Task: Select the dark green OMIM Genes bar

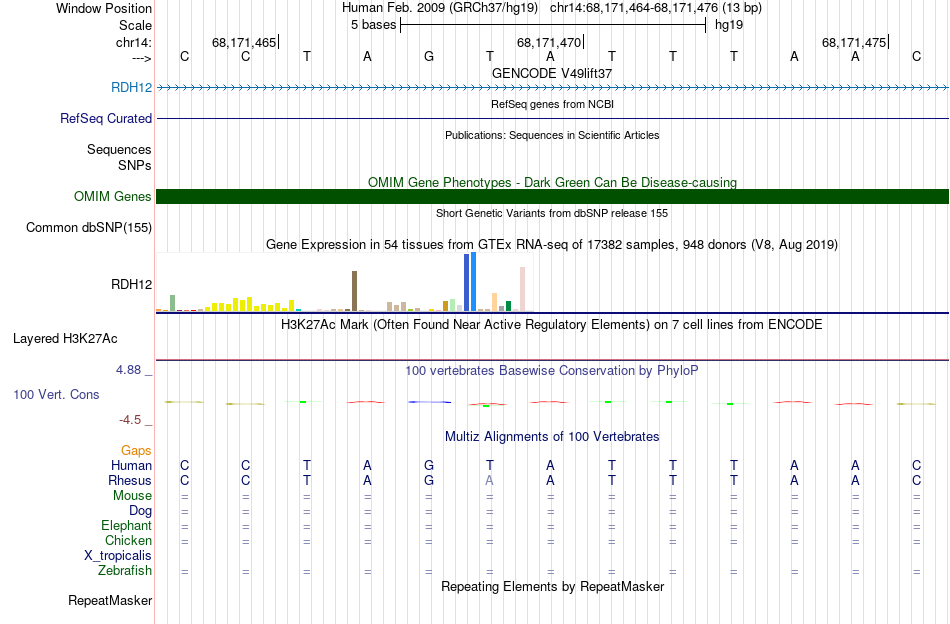Action: pyautogui.click(x=552, y=196)
